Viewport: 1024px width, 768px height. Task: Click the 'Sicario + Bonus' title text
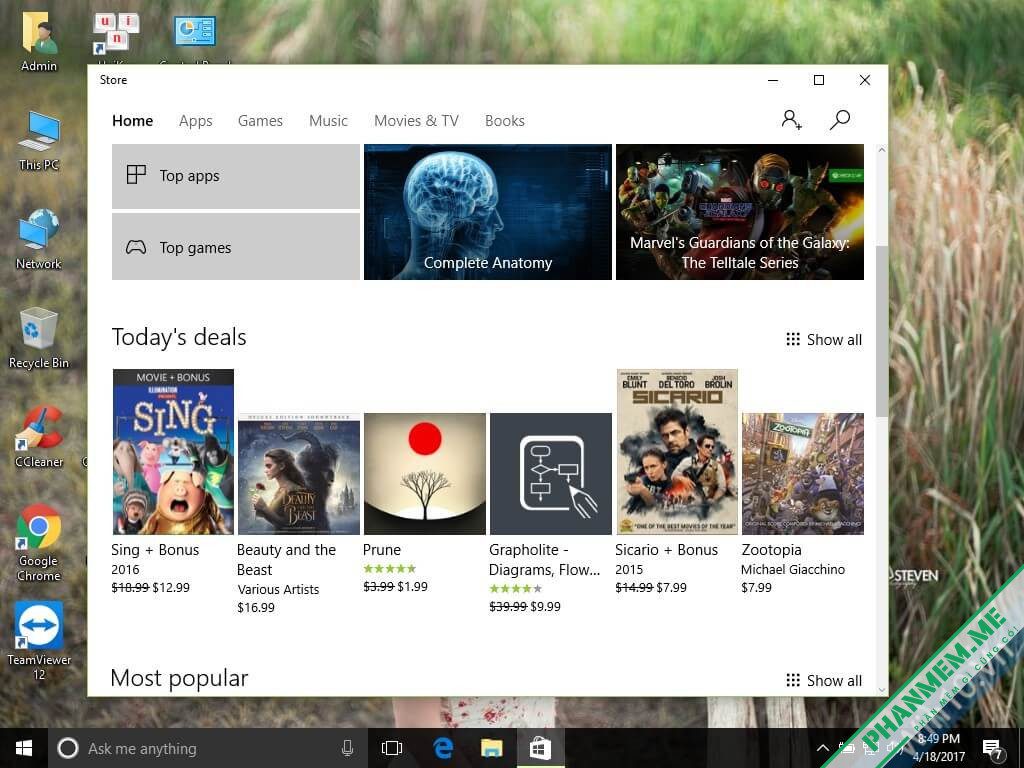[667, 550]
